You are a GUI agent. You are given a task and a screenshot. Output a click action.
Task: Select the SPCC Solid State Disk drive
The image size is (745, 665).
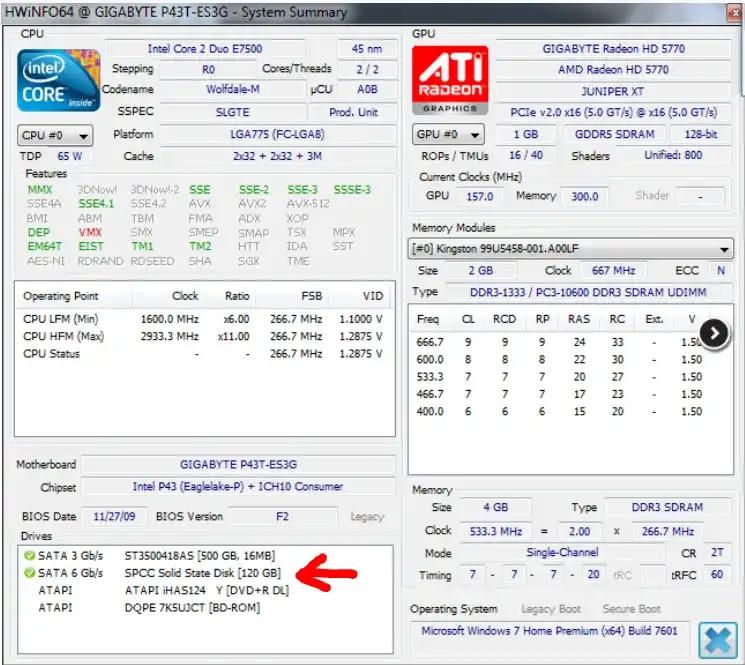click(202, 573)
